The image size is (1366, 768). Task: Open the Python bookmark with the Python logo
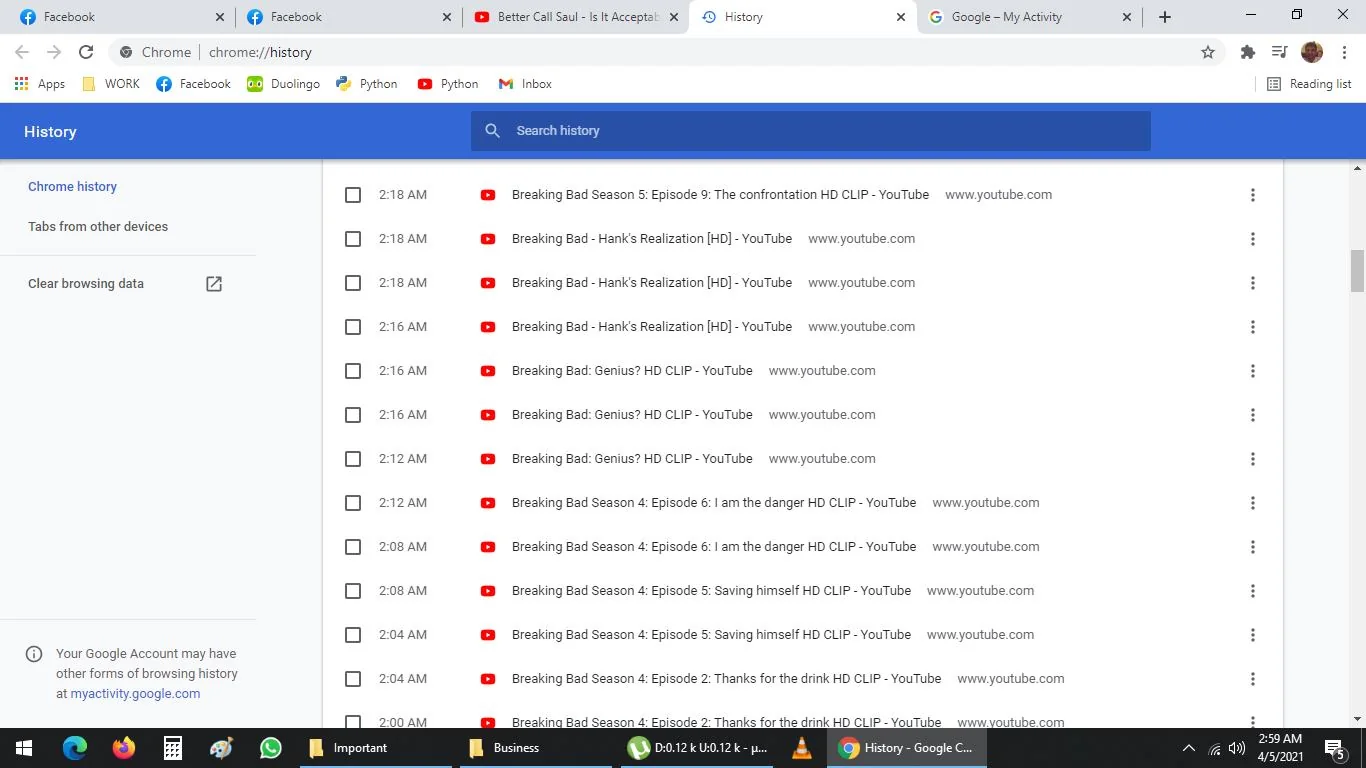click(x=367, y=84)
